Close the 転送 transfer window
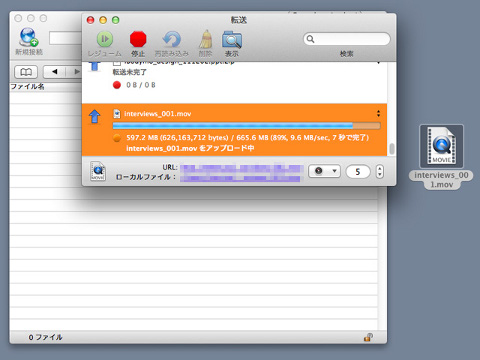Image resolution: width=480 pixels, height=360 pixels. (x=90, y=20)
